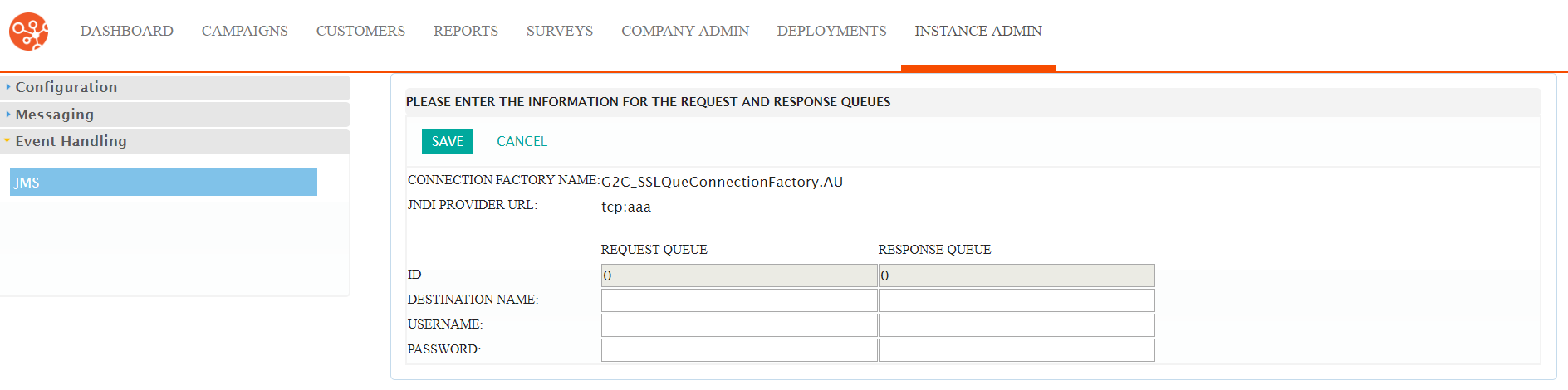
Task: Select JMS in the sidebar
Action: [164, 183]
